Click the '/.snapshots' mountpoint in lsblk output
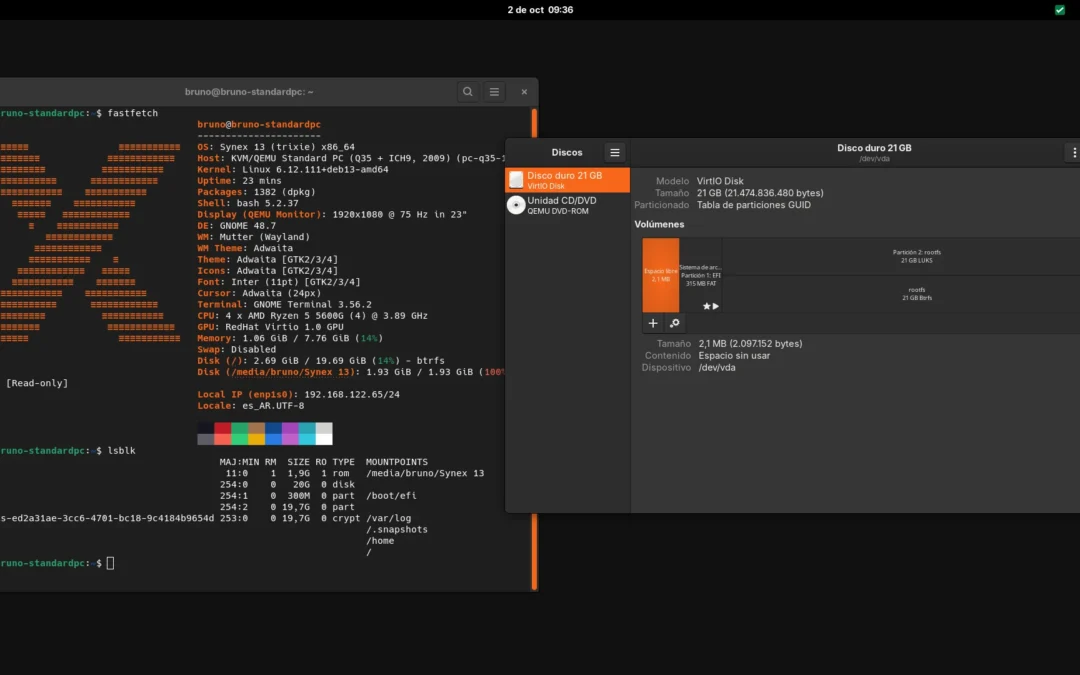The width and height of the screenshot is (1080, 675). click(397, 530)
